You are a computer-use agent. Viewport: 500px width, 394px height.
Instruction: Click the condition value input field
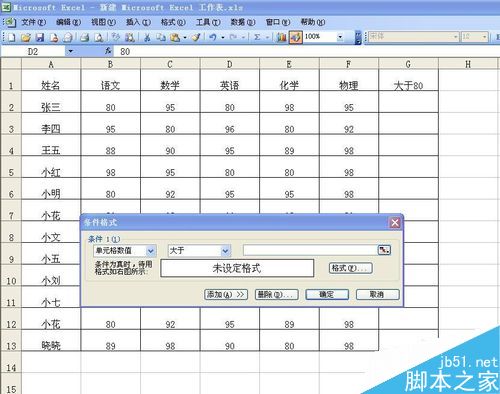coord(310,250)
